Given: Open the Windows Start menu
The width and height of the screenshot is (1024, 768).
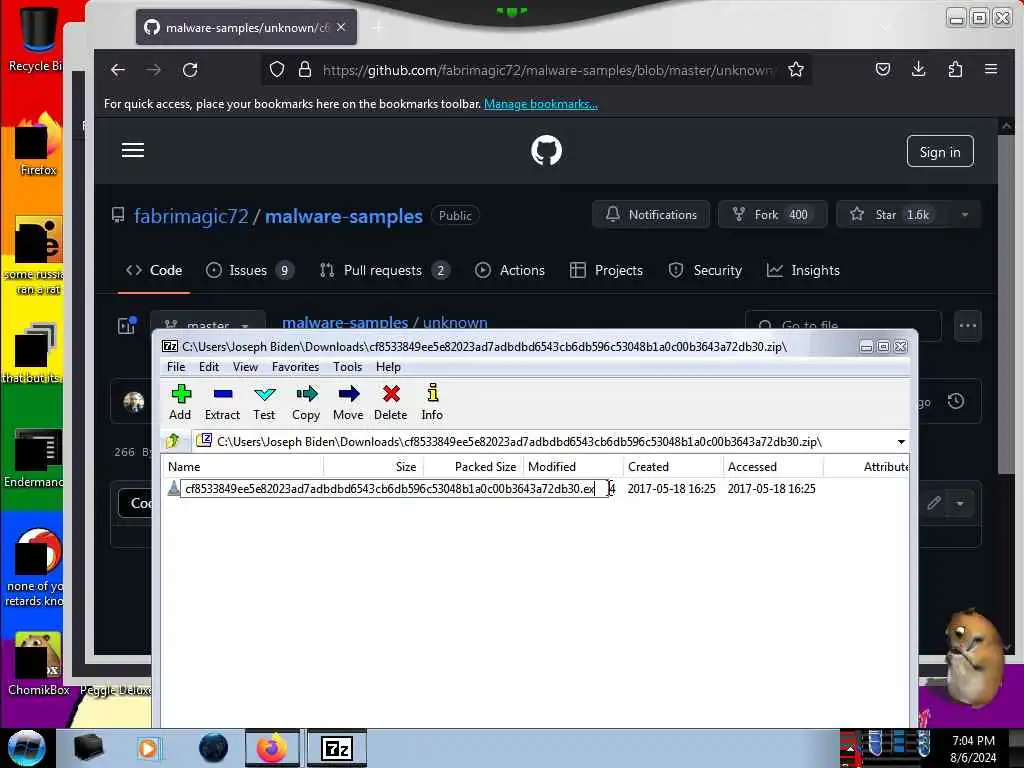Looking at the screenshot, I should point(26,748).
